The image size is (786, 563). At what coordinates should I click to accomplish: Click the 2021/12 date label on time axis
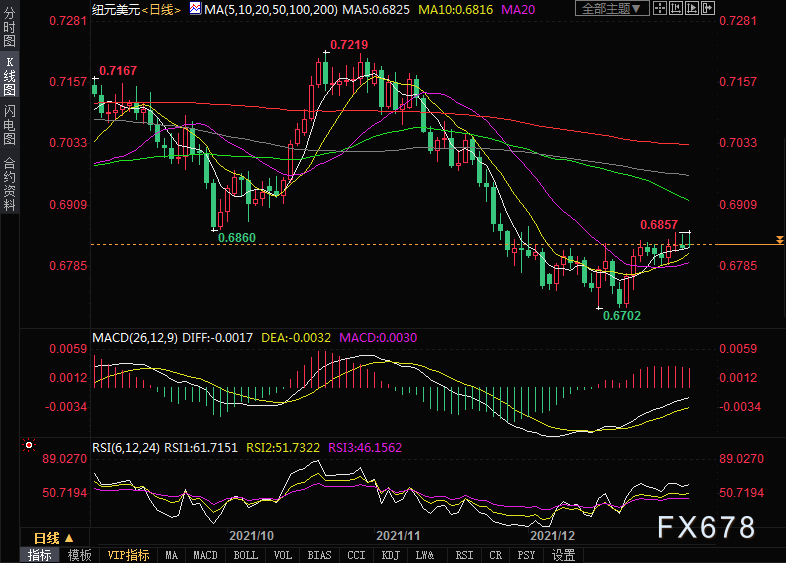point(552,536)
